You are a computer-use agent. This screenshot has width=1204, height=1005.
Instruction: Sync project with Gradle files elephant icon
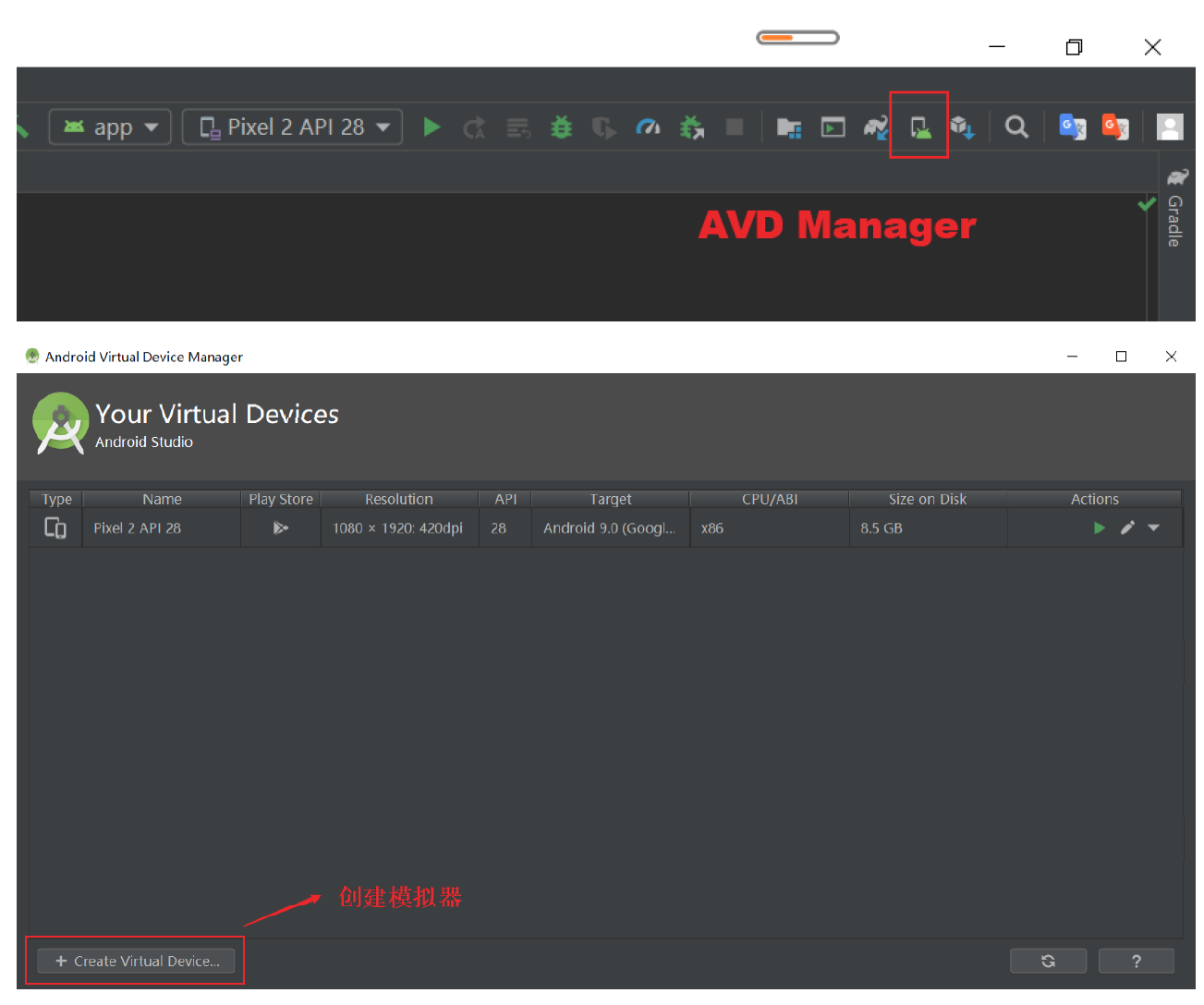pos(876,127)
